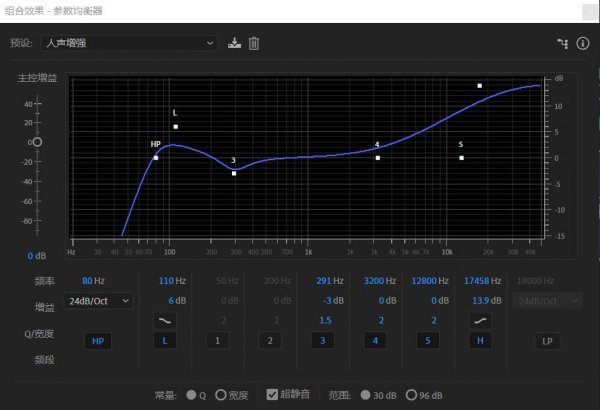
Task: Select control point 3 on EQ graph
Action: pos(234,173)
